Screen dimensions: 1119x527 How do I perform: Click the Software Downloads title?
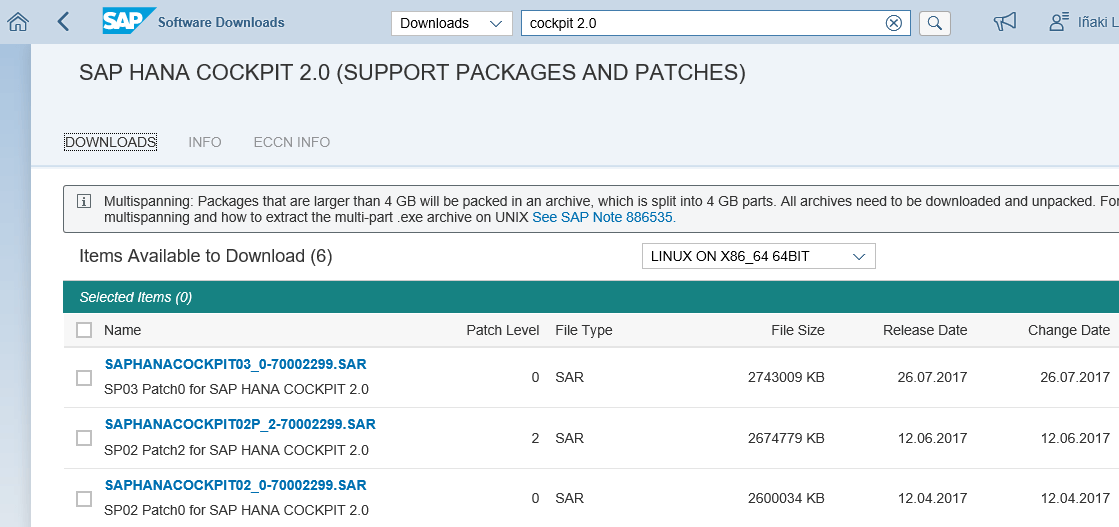coord(221,22)
